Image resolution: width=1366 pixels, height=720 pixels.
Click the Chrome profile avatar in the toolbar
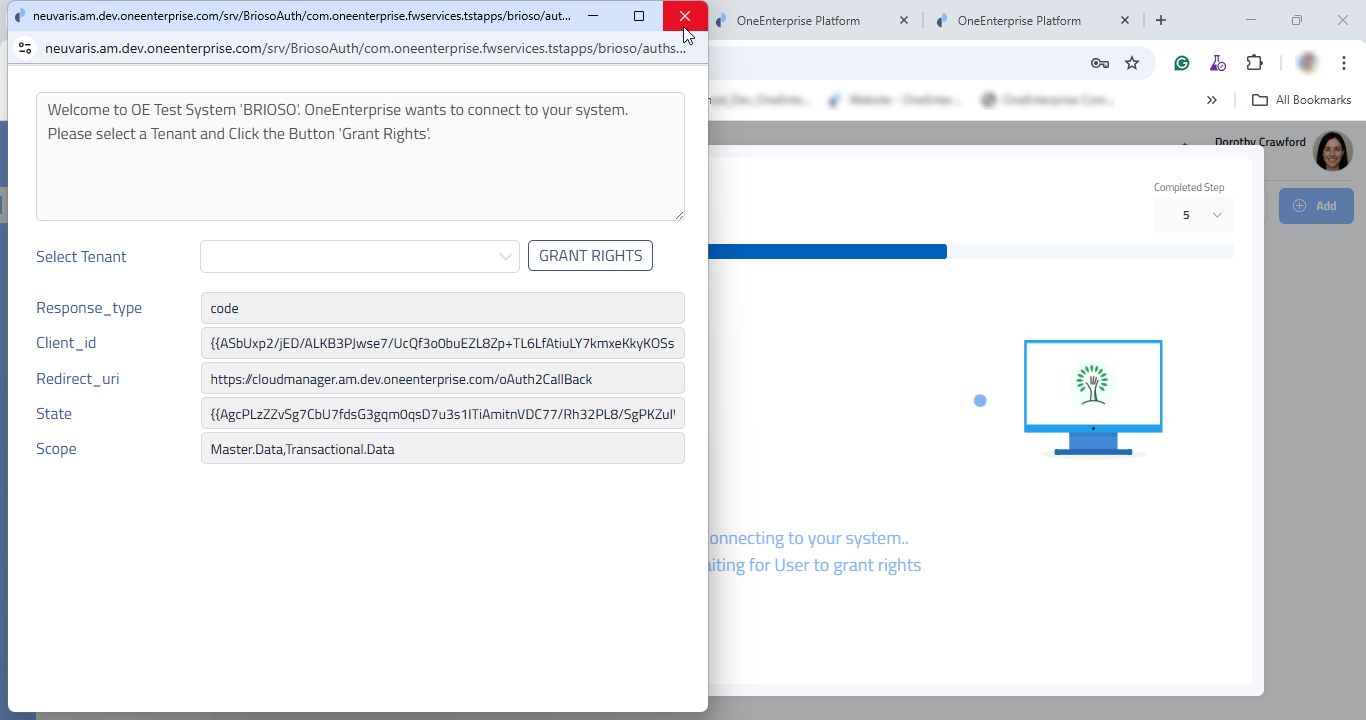[x=1307, y=63]
